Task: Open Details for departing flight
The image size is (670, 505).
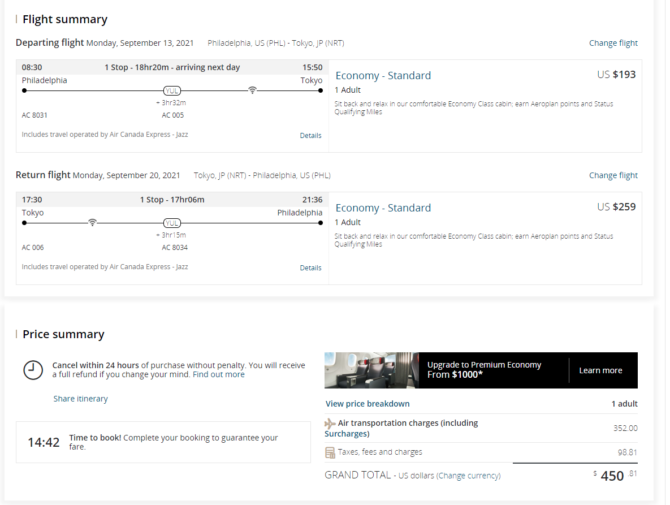Action: (x=311, y=135)
